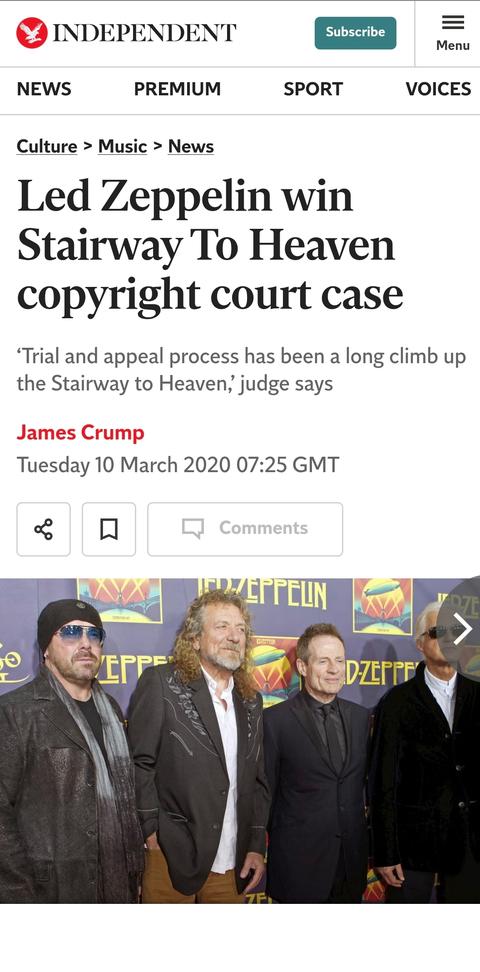Viewport: 480px width, 972px height.
Task: Tap the Menu label under hamburger
Action: point(453,45)
